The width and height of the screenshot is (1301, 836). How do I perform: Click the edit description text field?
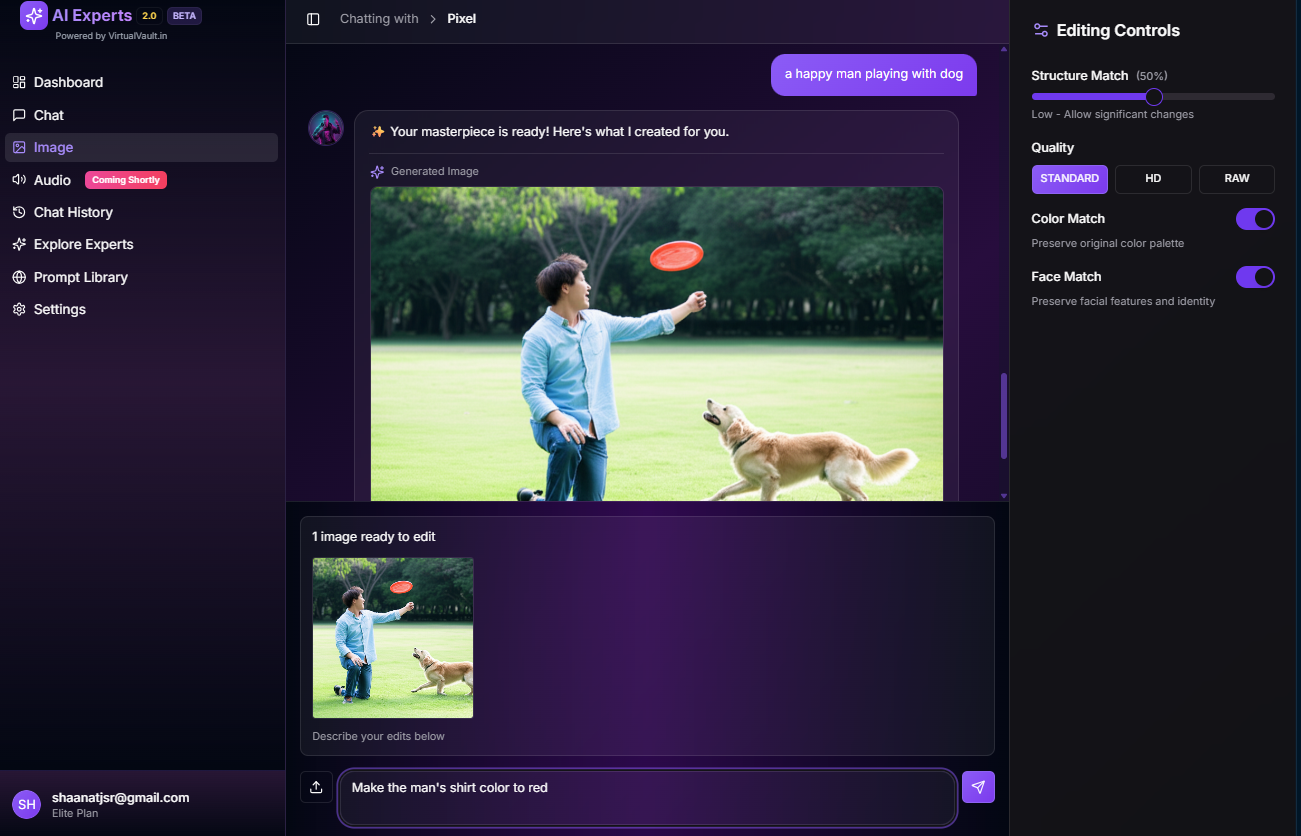click(x=647, y=797)
